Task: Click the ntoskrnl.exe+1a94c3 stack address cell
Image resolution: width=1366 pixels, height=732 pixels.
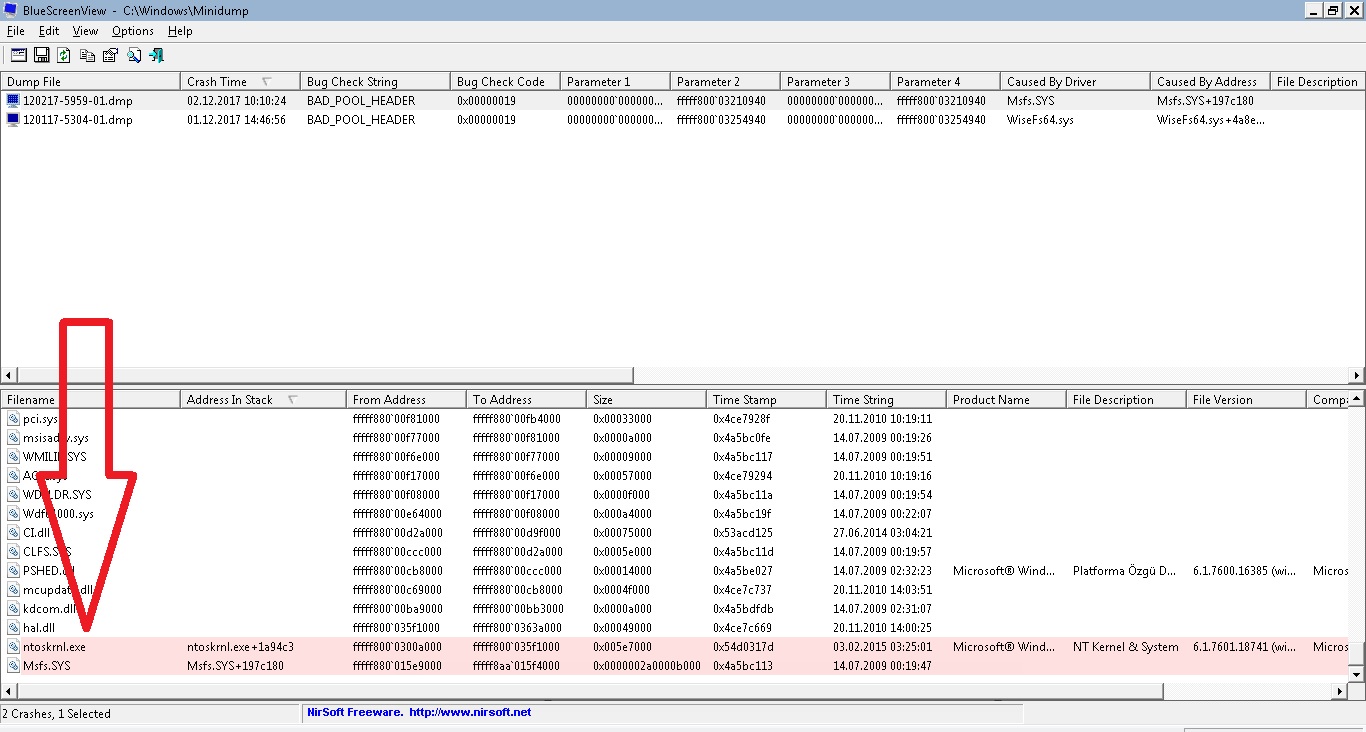Action: (239, 647)
